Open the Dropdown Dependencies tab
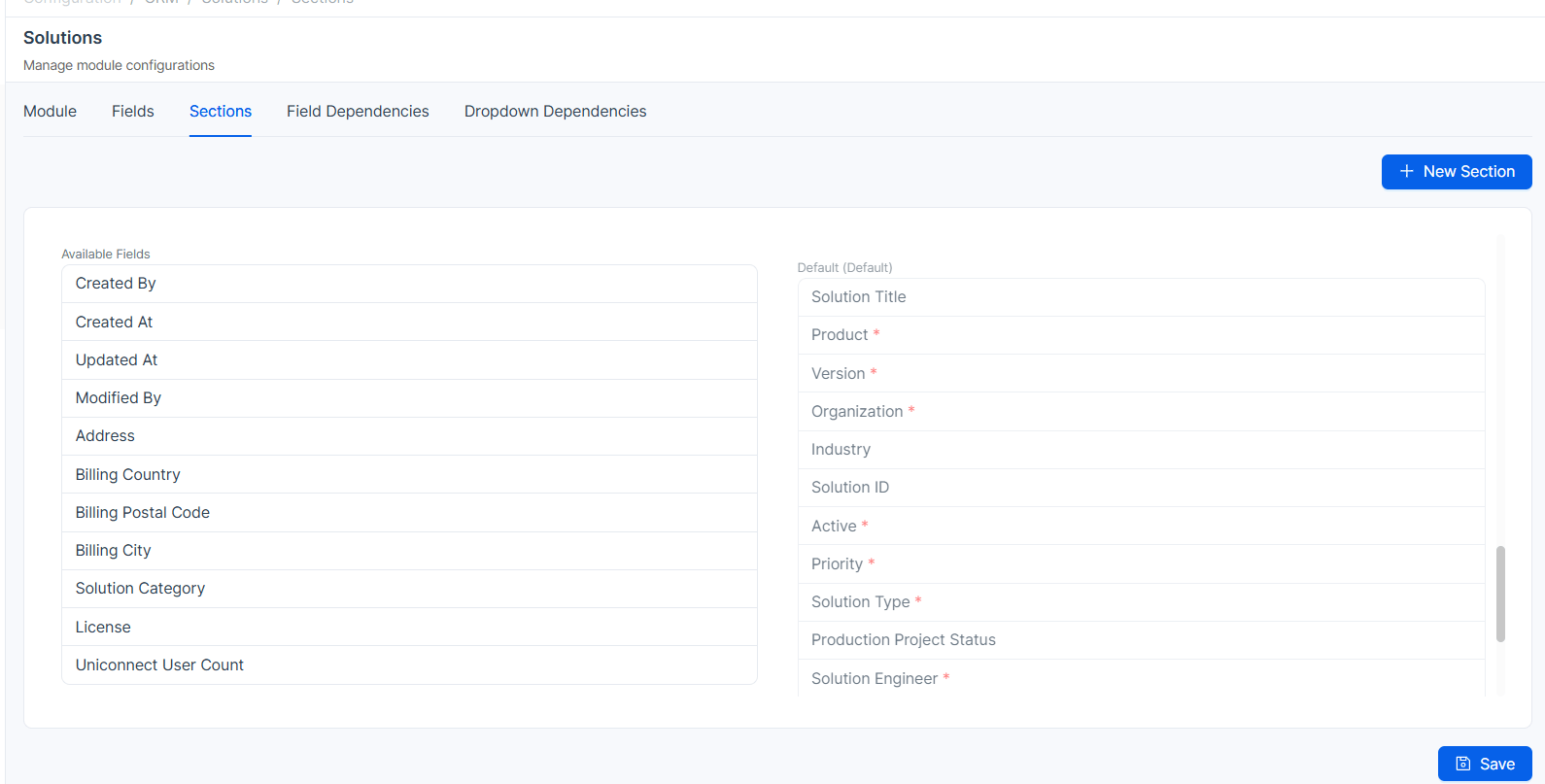This screenshot has width=1545, height=784. coord(555,112)
